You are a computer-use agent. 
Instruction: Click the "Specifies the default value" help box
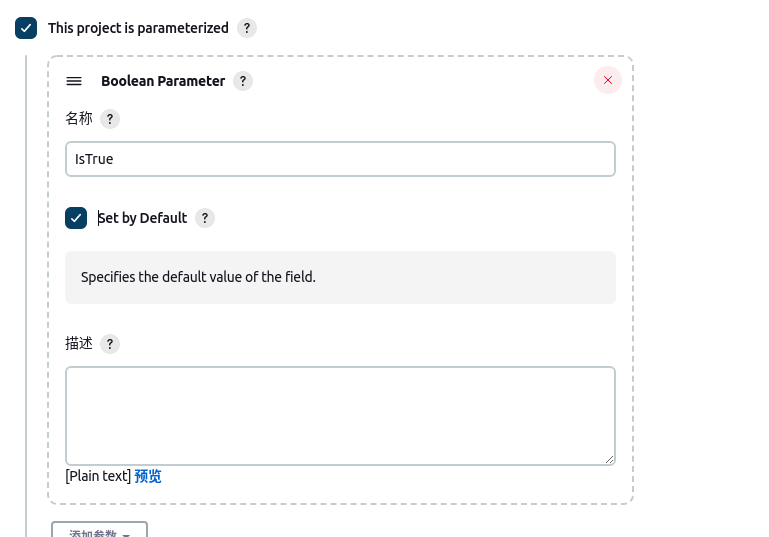coord(340,277)
